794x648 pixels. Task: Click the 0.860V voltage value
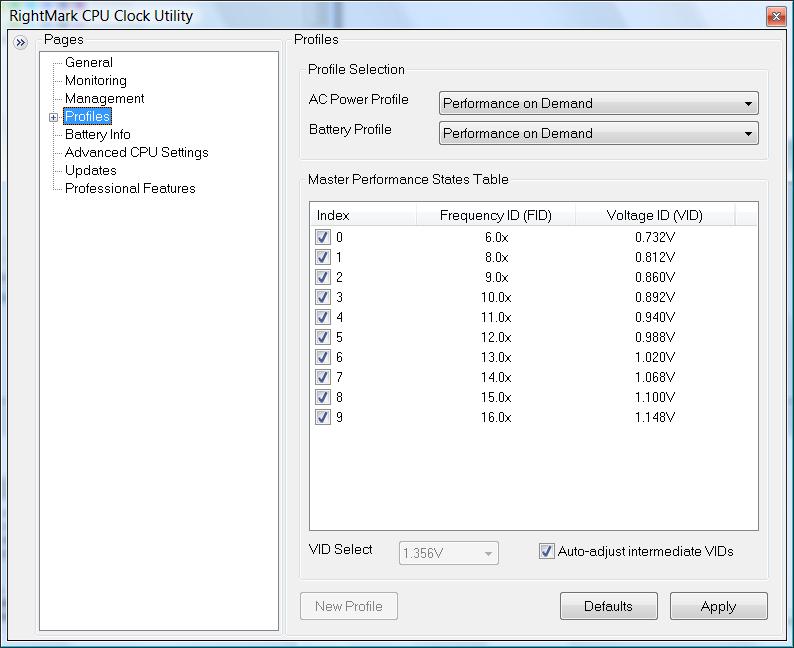[x=655, y=277]
